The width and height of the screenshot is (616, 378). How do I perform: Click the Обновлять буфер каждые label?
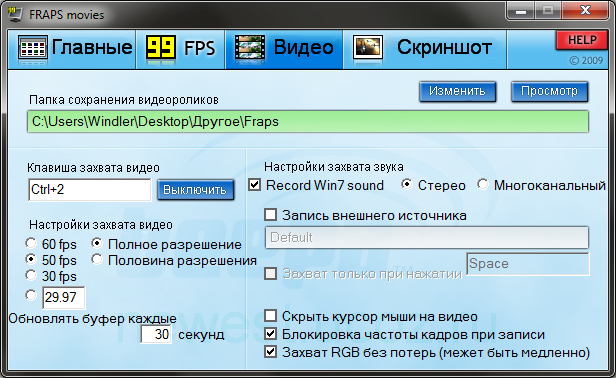(x=92, y=319)
